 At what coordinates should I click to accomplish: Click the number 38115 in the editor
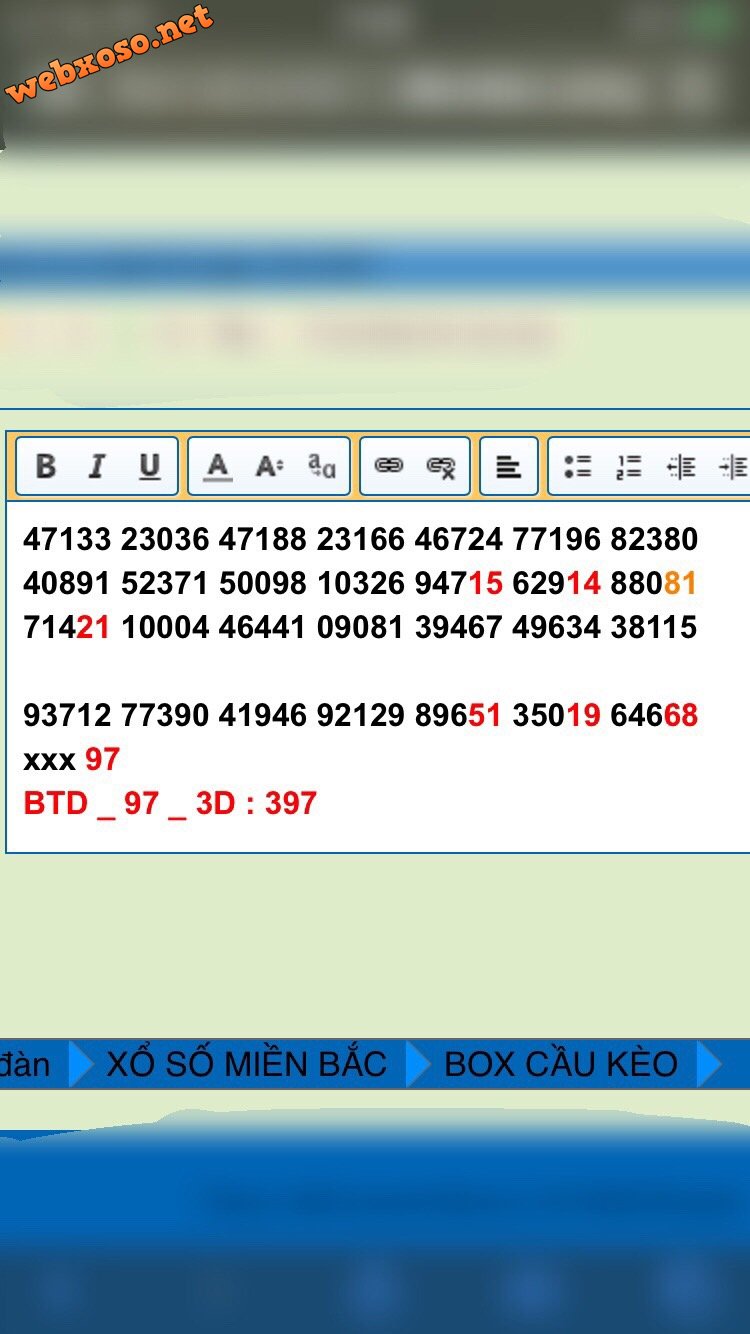coord(655,627)
